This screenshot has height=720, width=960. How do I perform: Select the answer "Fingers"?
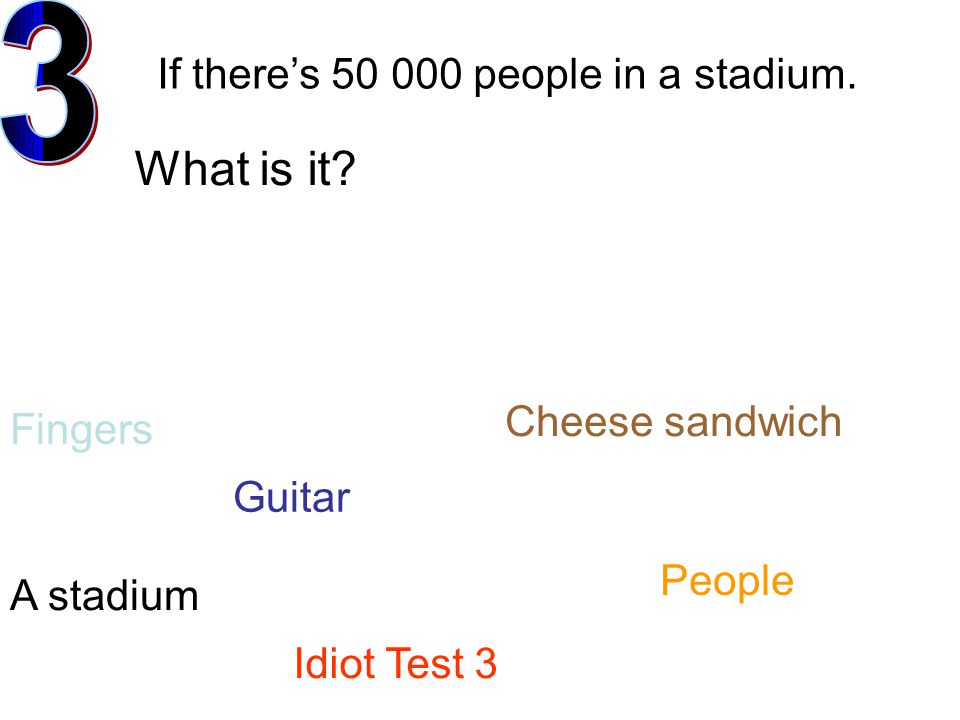click(x=81, y=431)
